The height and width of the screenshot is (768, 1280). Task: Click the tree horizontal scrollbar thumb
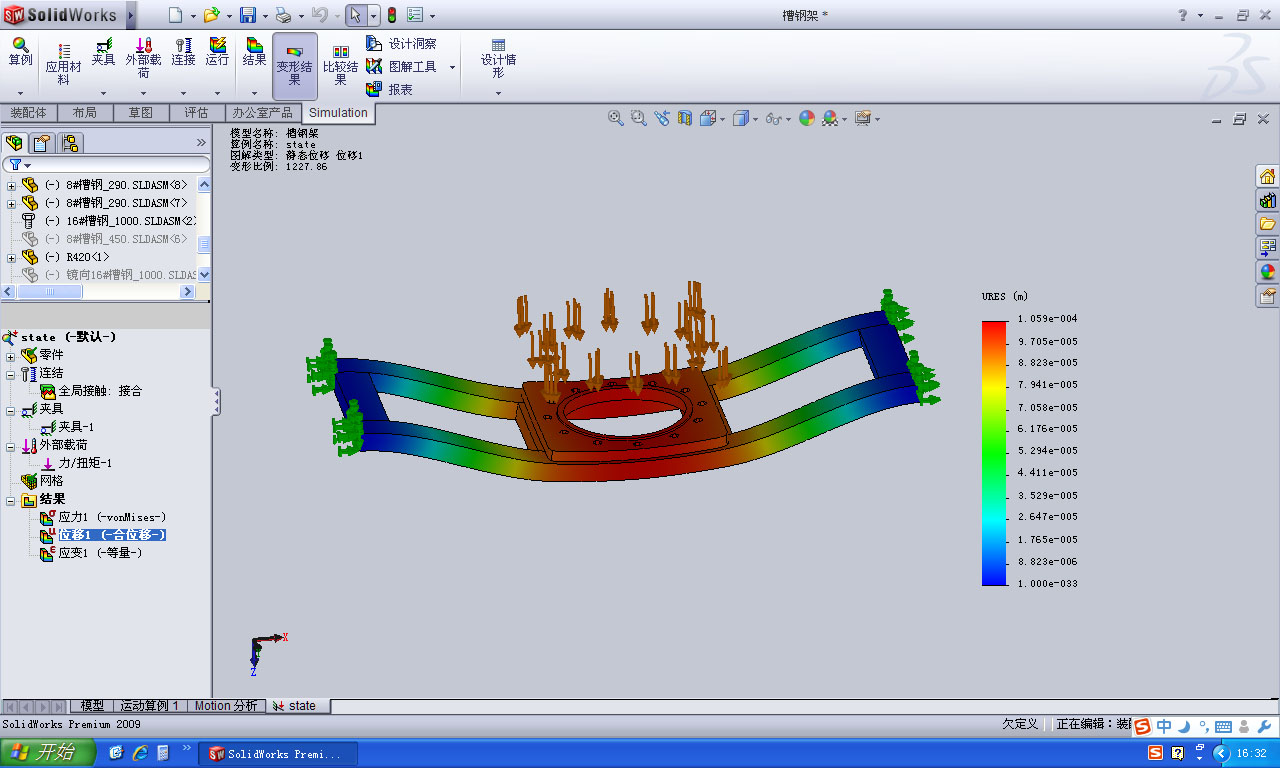50,292
